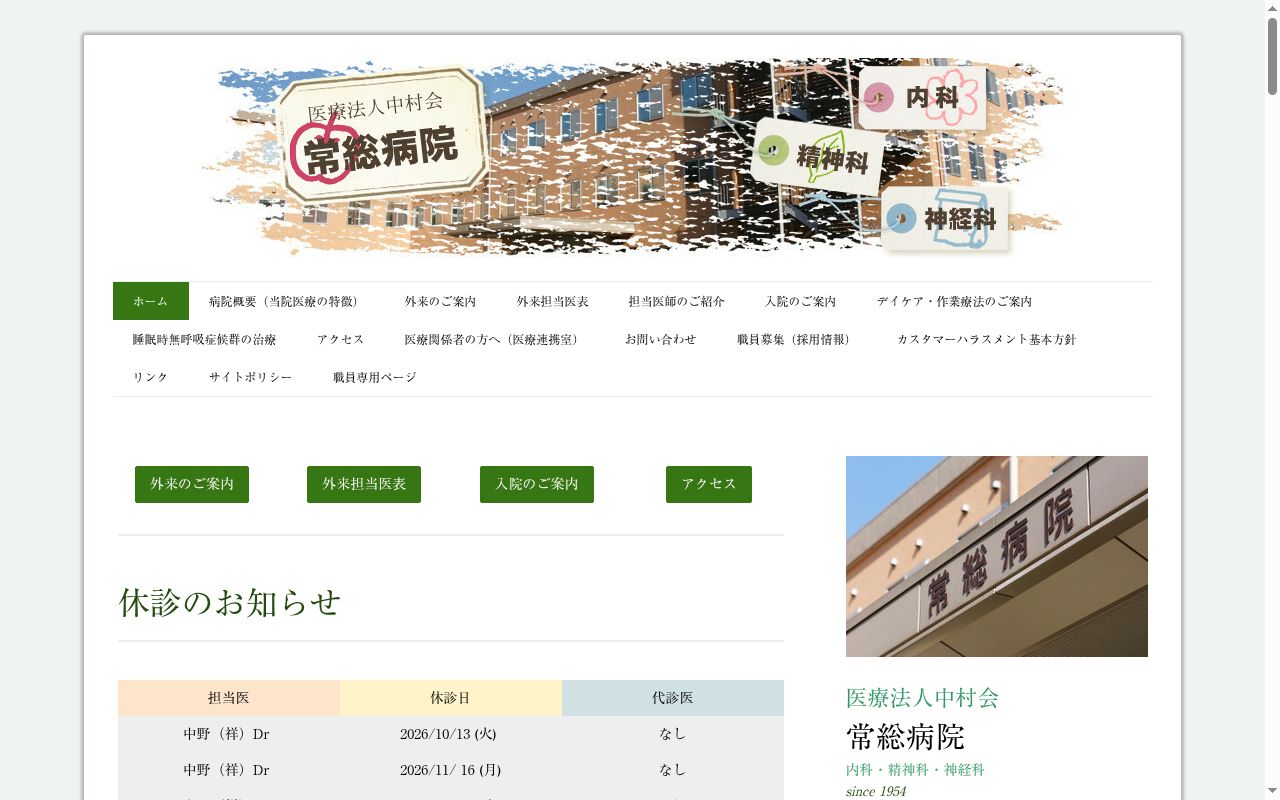Viewport: 1280px width, 800px height.
Task: Click the page vertical scrollbar thumb
Action: [x=1272, y=55]
